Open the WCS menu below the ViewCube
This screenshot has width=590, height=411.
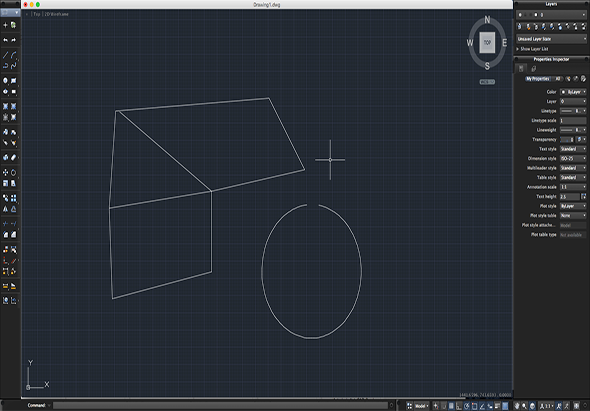click(487, 82)
